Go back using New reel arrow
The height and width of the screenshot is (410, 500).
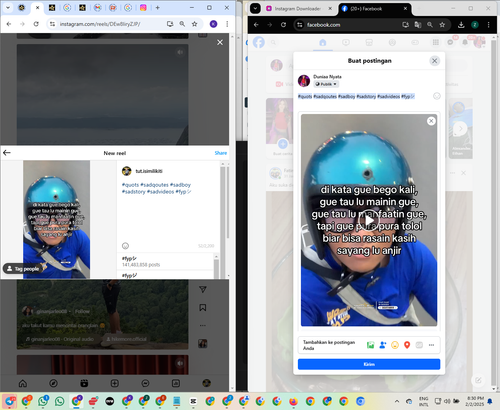(x=7, y=153)
